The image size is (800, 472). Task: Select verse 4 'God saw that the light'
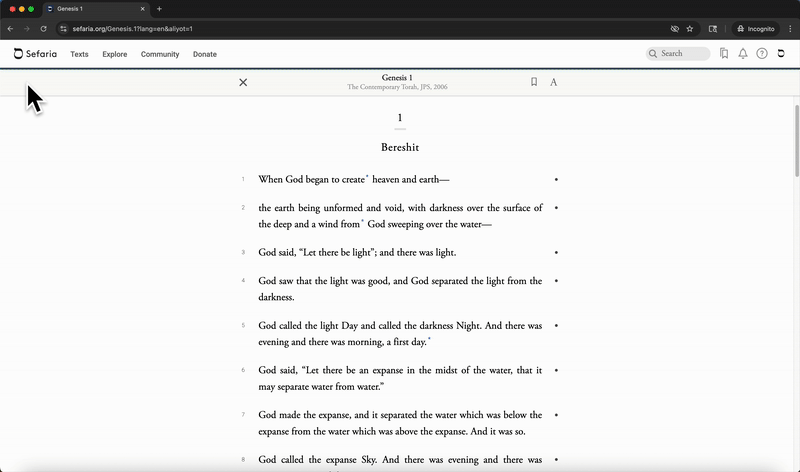(x=400, y=289)
